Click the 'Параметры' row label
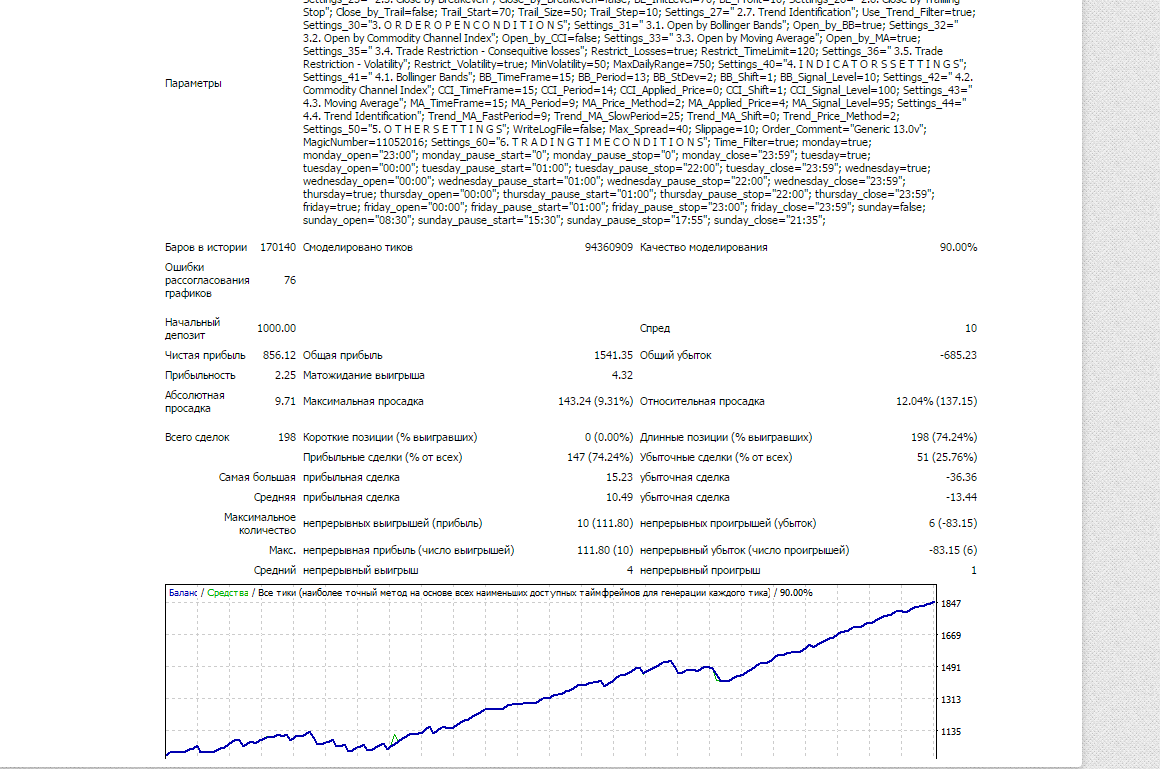The height and width of the screenshot is (769, 1160). [x=193, y=84]
